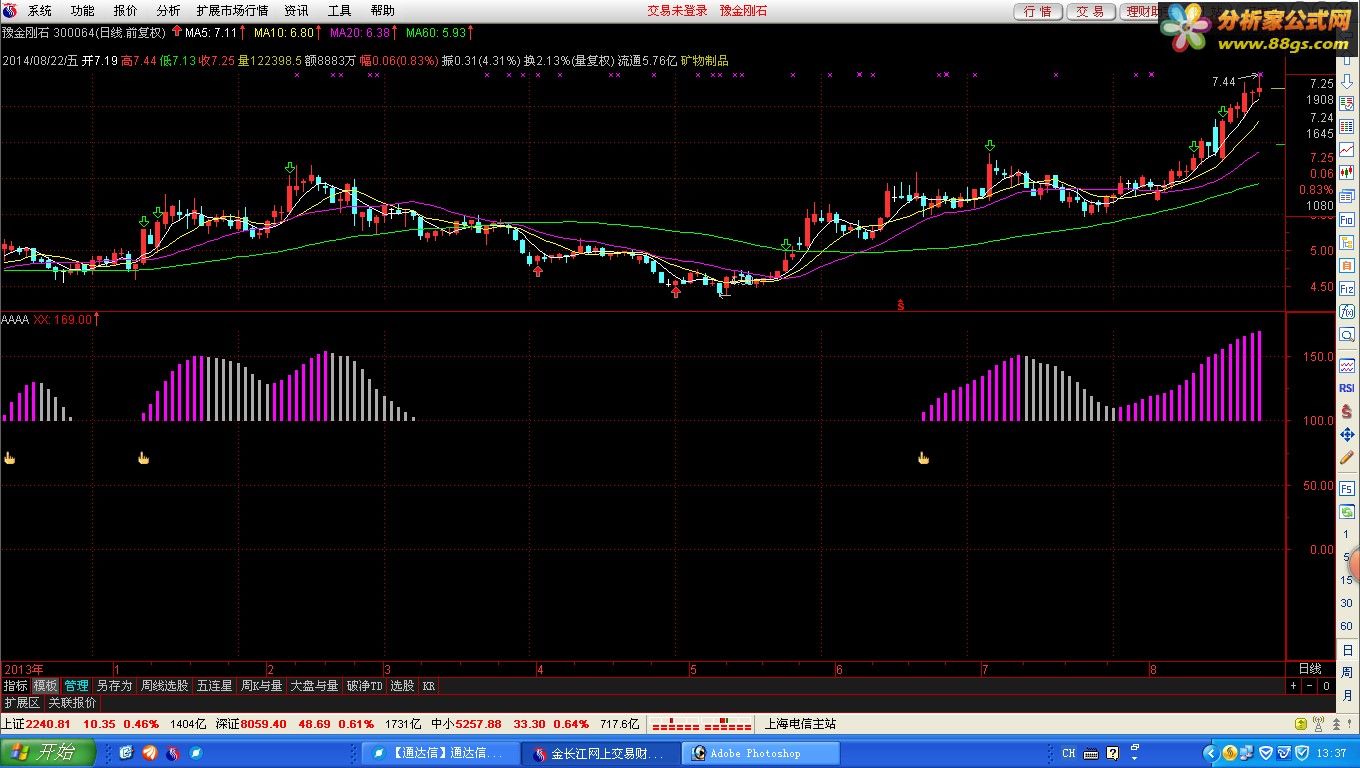
Task: Click the wavy indicator line icon in sidebar
Action: pos(1347,365)
